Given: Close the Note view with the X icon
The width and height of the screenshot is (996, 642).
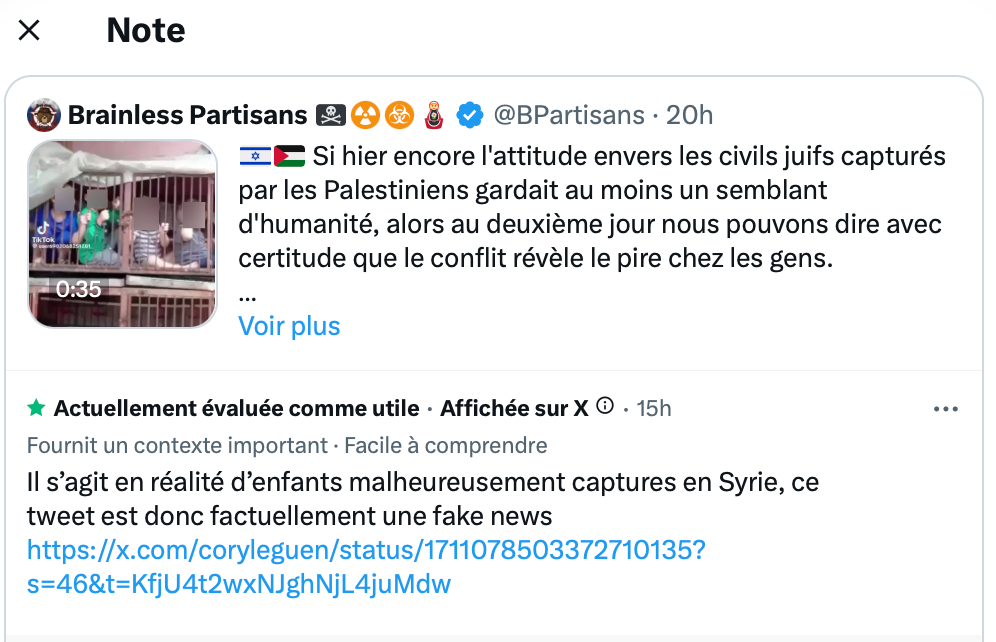Looking at the screenshot, I should tap(29, 30).
